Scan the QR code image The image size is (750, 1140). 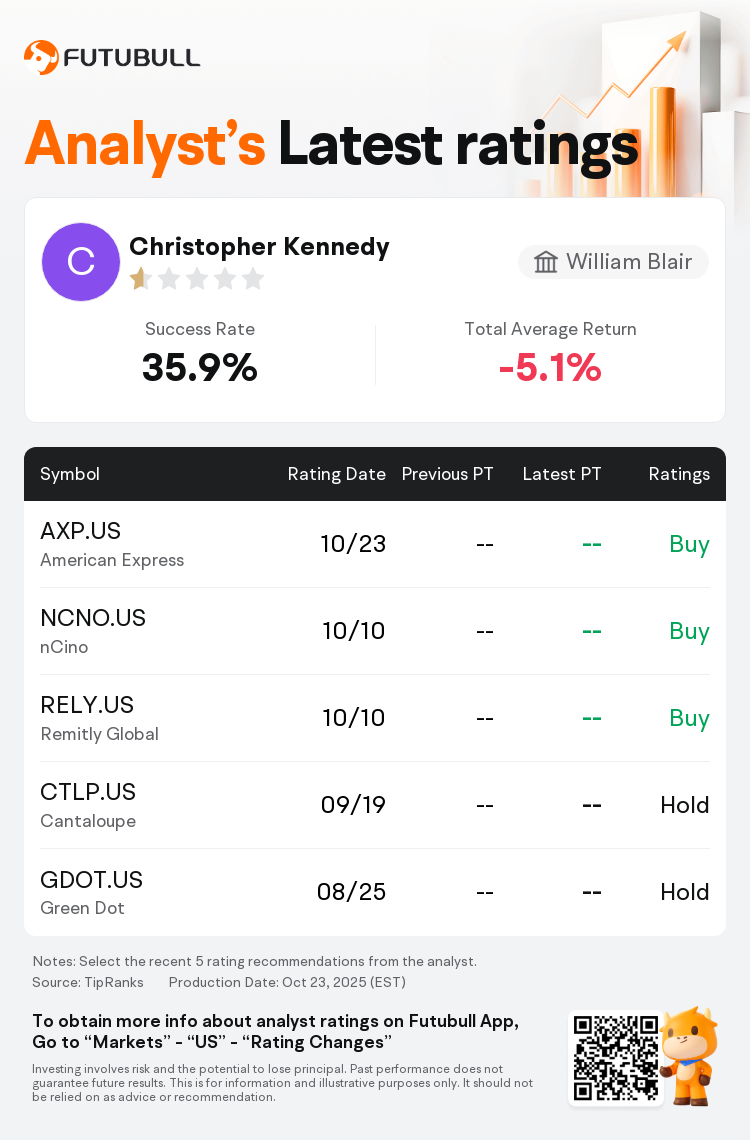tap(616, 1058)
